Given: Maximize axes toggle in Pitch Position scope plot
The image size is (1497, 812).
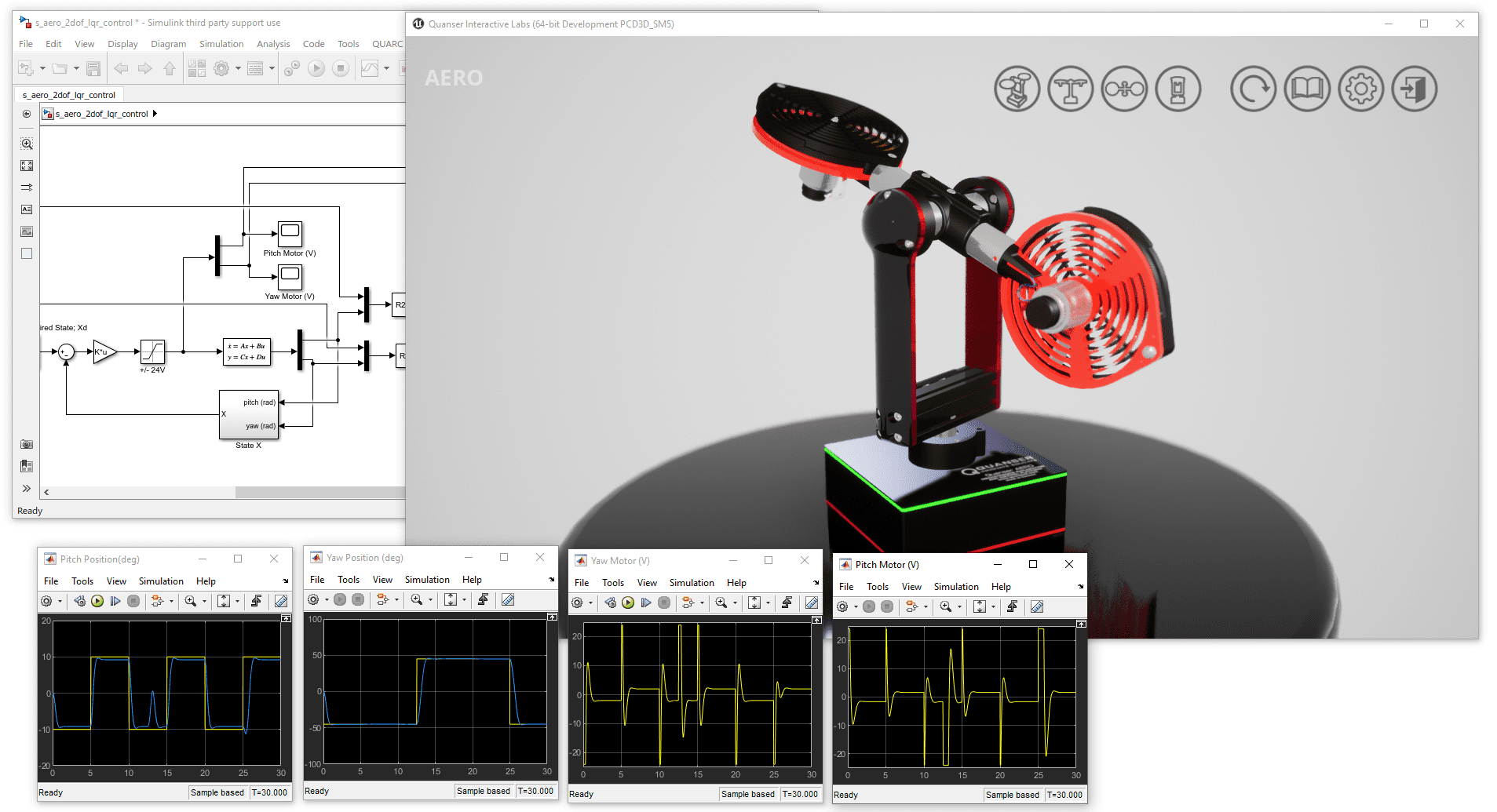Looking at the screenshot, I should pos(286,619).
